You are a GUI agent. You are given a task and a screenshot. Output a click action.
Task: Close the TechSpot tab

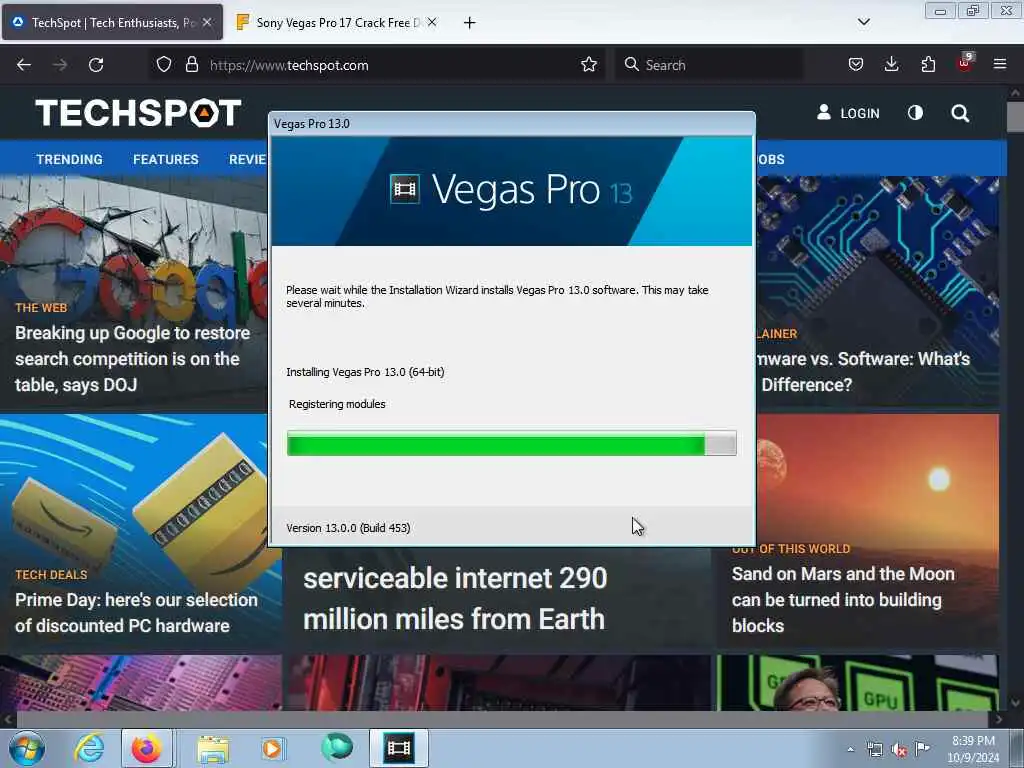(x=206, y=22)
